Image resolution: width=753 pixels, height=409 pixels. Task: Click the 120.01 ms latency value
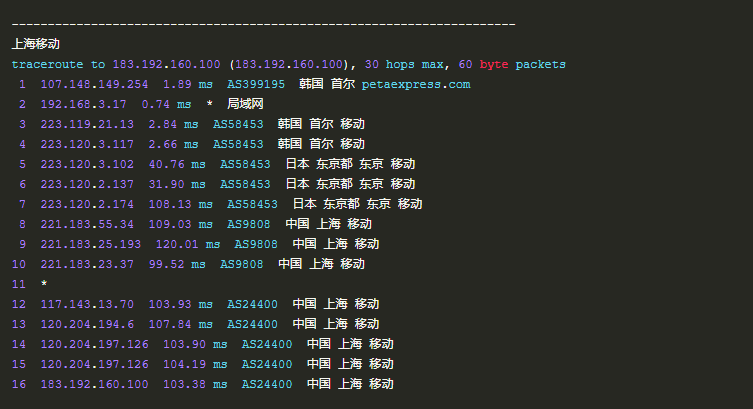point(188,244)
